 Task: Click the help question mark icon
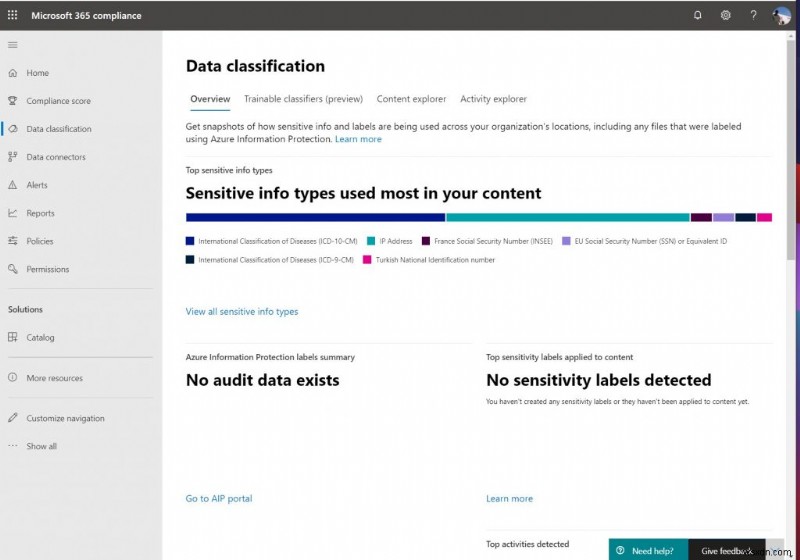coord(754,16)
